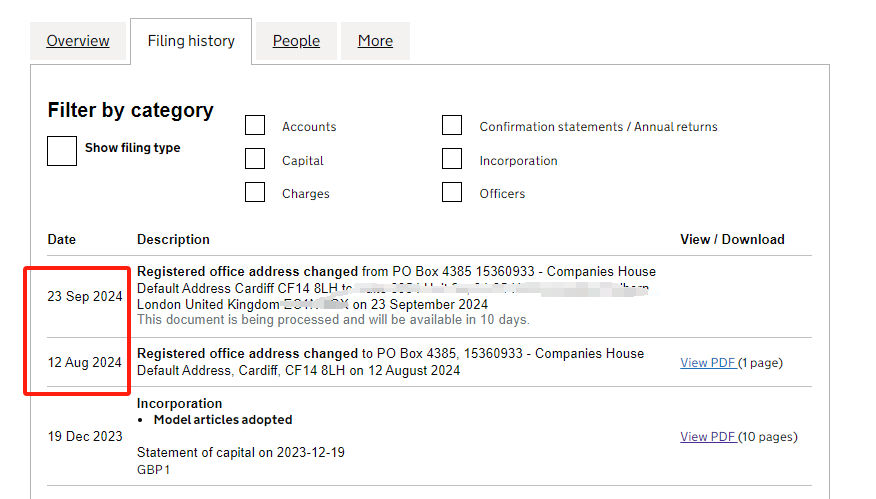Check the Capital category checkbox
876x499 pixels.
coord(255,159)
